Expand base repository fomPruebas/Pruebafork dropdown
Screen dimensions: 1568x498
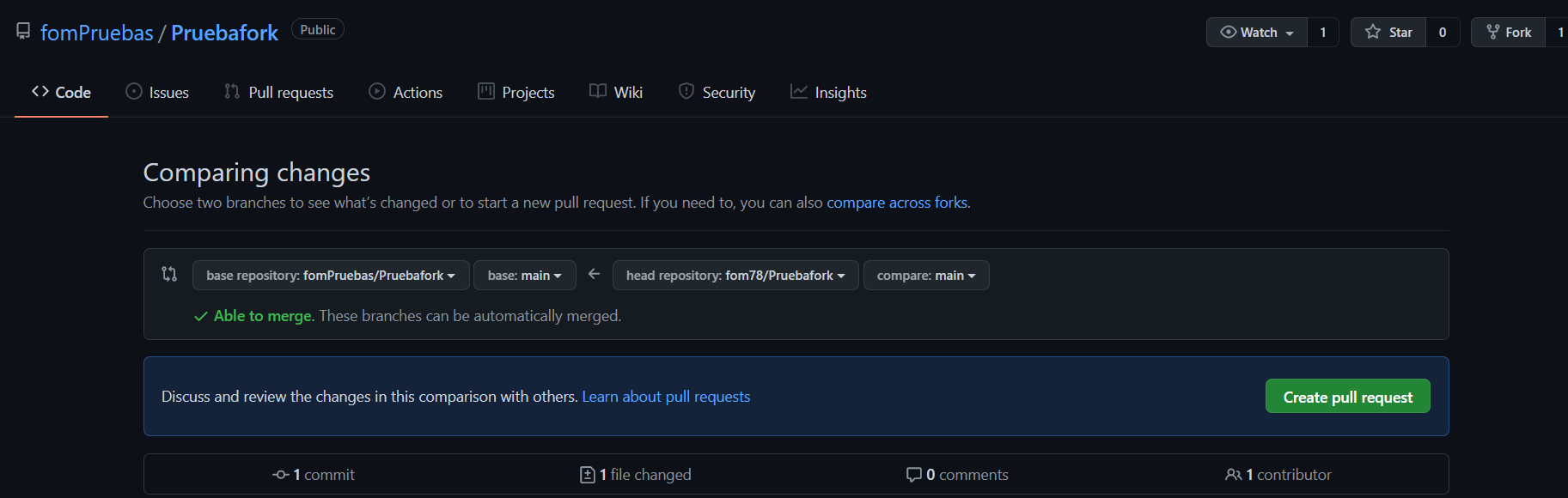click(x=331, y=276)
